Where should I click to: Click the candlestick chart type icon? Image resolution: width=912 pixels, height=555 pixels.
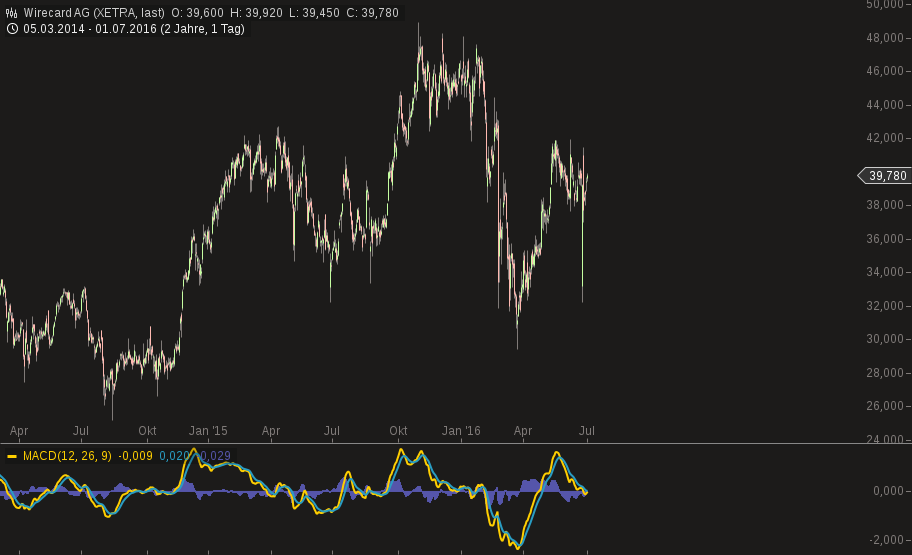[x=11, y=13]
